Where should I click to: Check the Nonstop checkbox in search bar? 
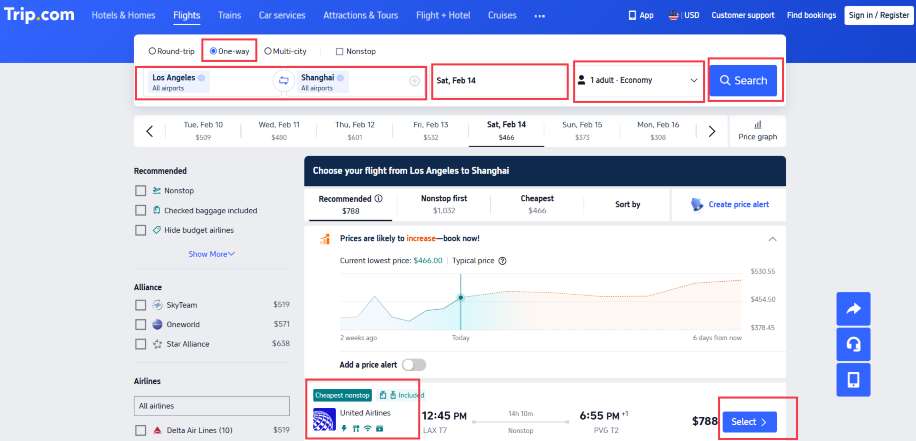click(x=340, y=51)
